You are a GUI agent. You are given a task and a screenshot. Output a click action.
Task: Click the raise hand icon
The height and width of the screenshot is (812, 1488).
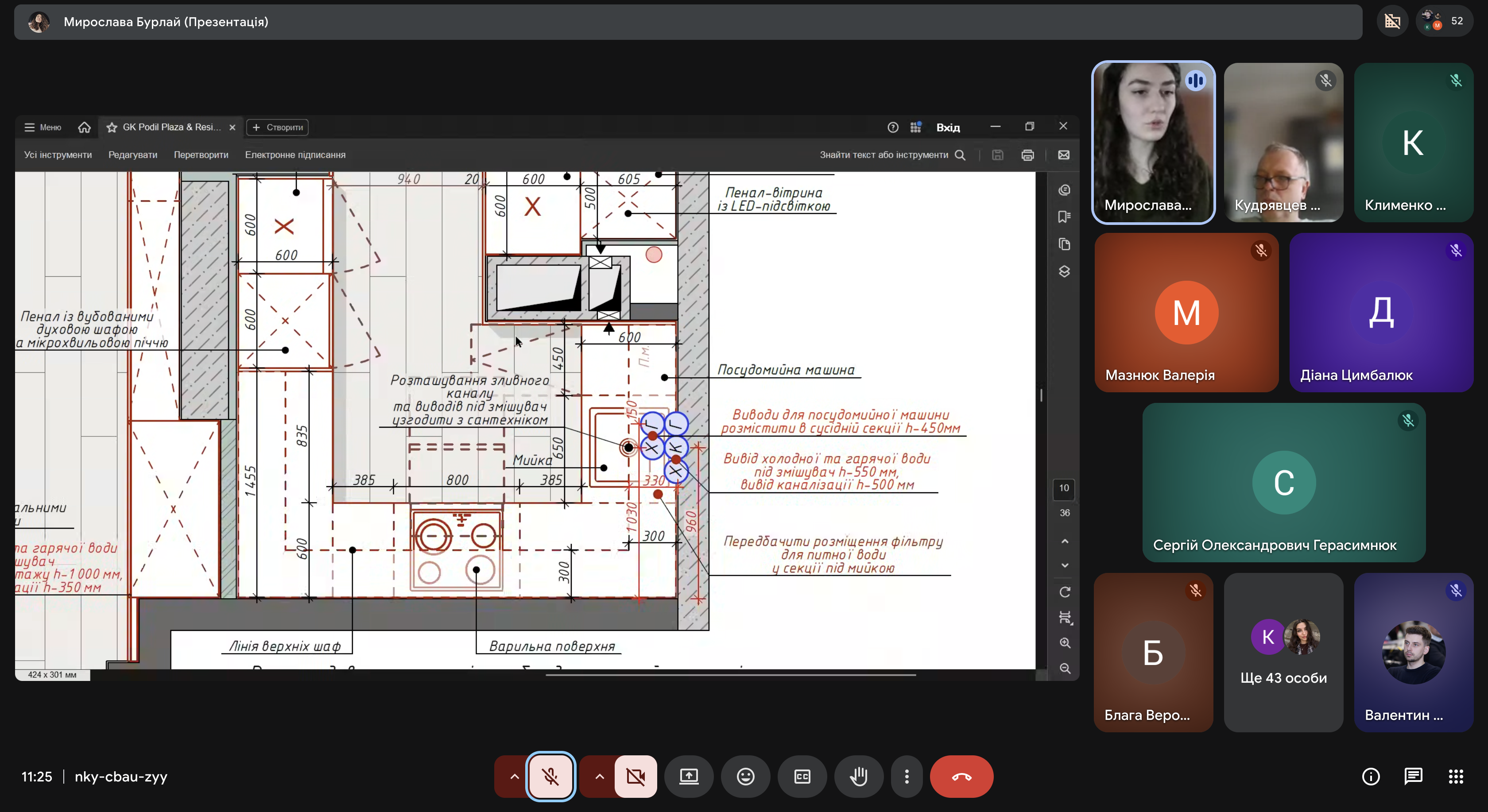point(859,776)
